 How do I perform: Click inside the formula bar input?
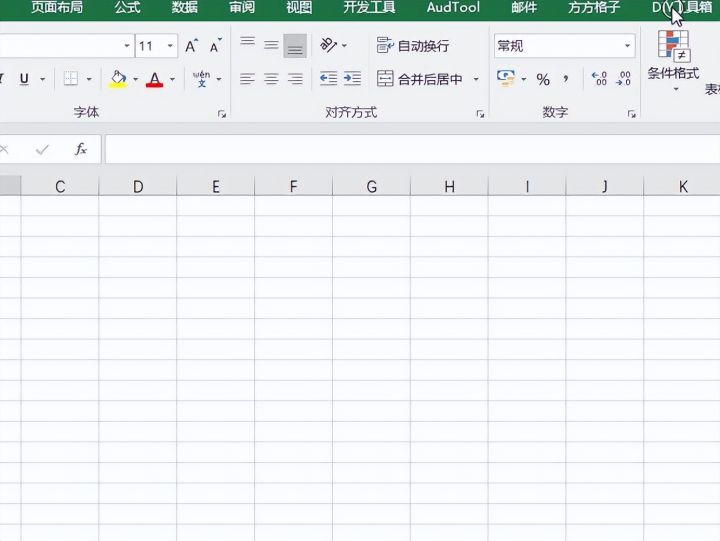coord(412,149)
